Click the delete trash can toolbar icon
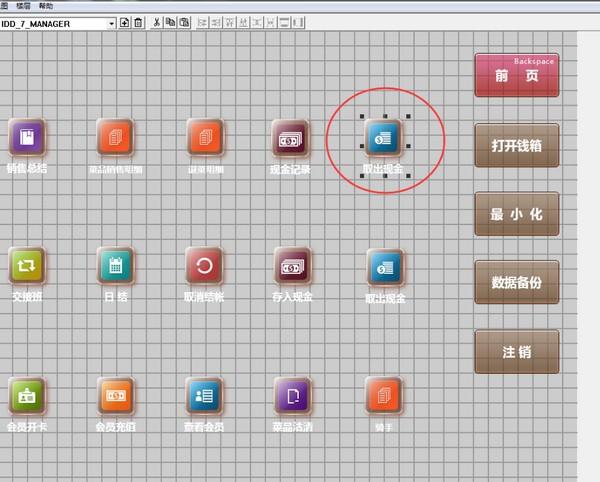The height and width of the screenshot is (482, 600). coord(138,22)
